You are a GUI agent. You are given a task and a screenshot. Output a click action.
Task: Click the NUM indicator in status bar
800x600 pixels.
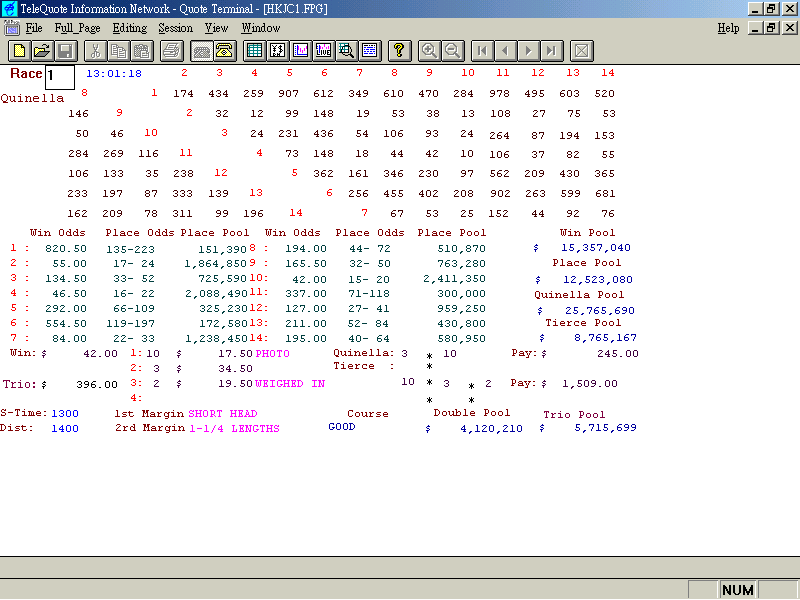(x=737, y=590)
